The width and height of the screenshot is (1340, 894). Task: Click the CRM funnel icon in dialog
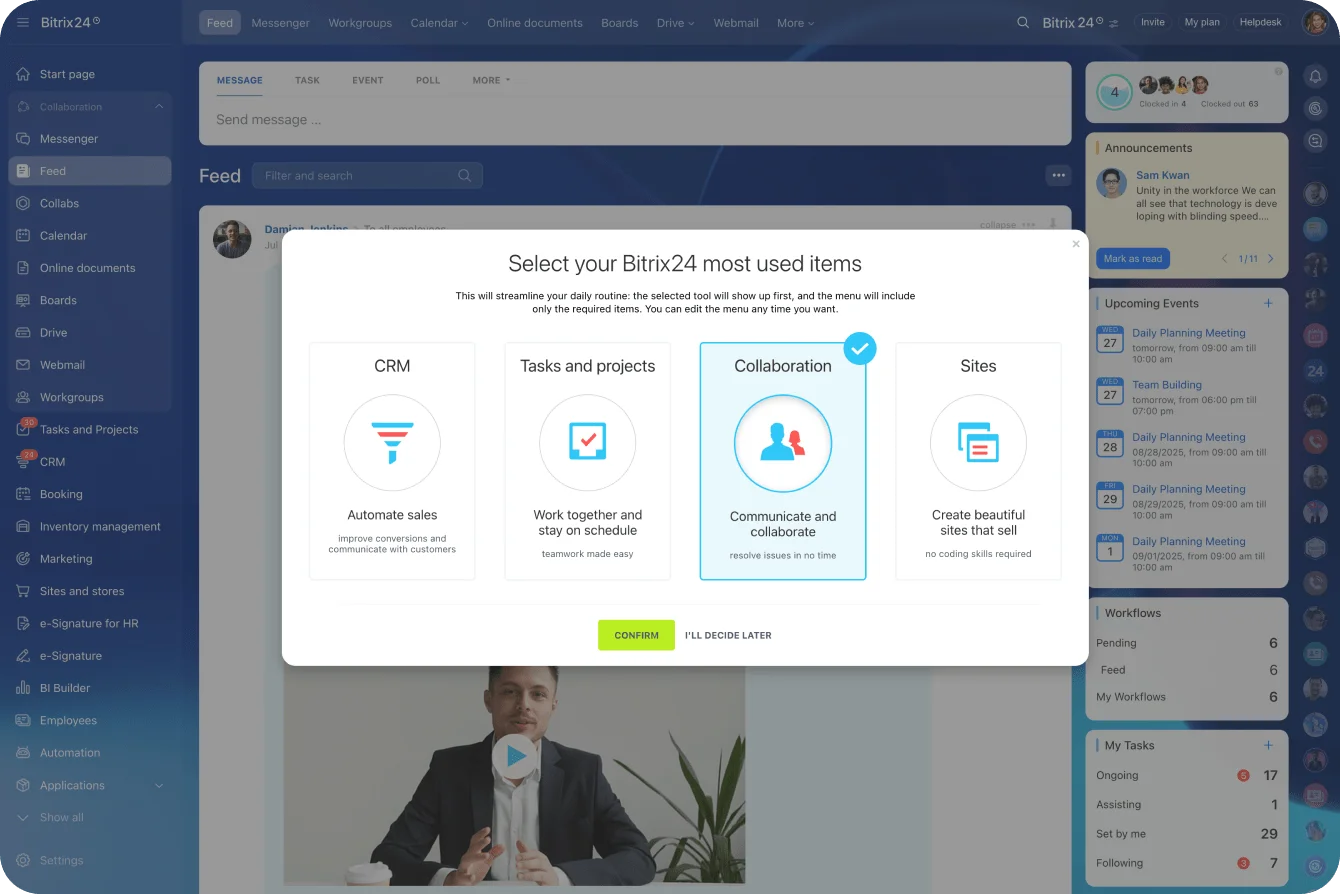(x=392, y=442)
